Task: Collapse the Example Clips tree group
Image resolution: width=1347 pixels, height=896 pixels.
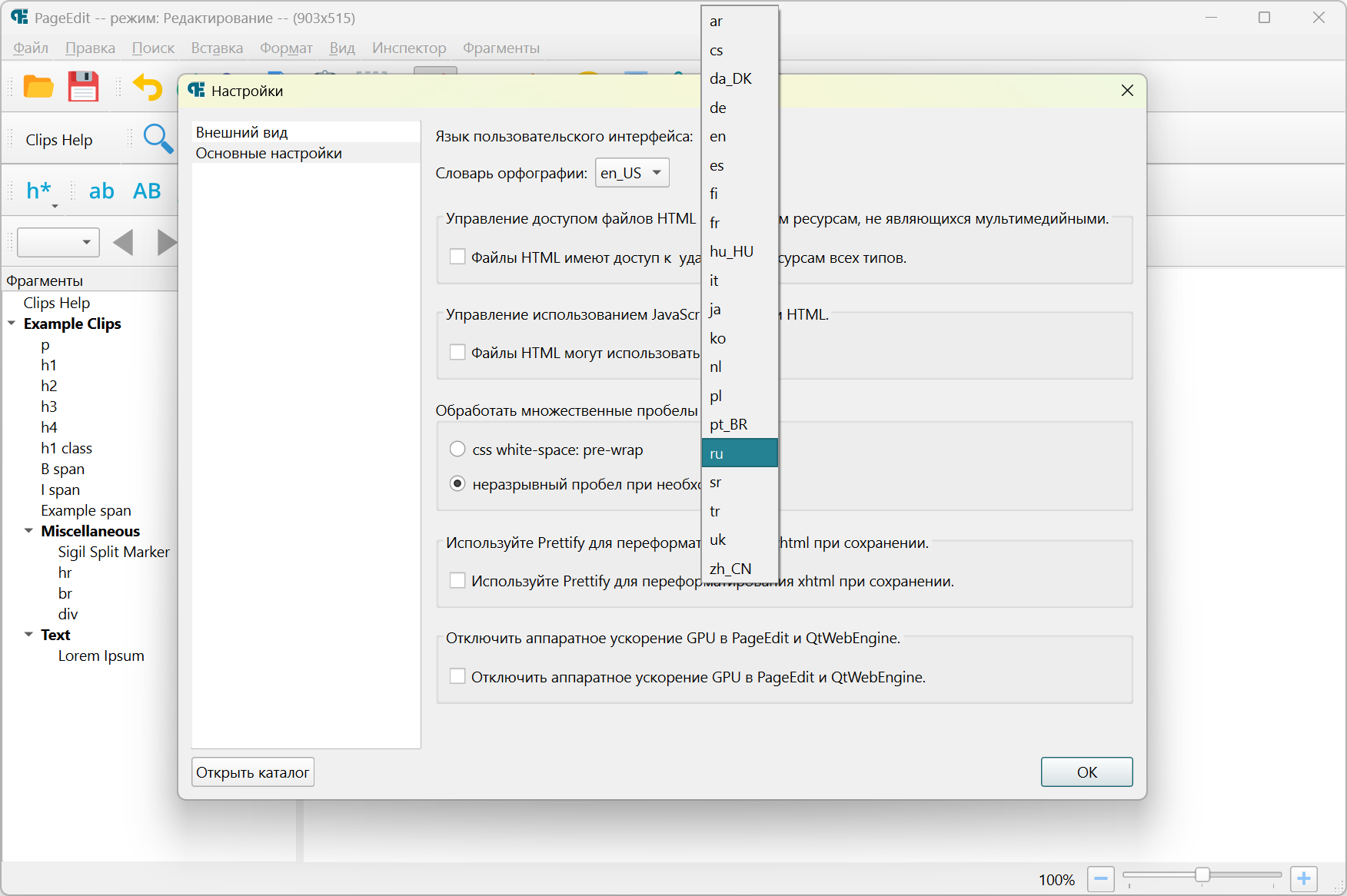Action: [x=12, y=324]
